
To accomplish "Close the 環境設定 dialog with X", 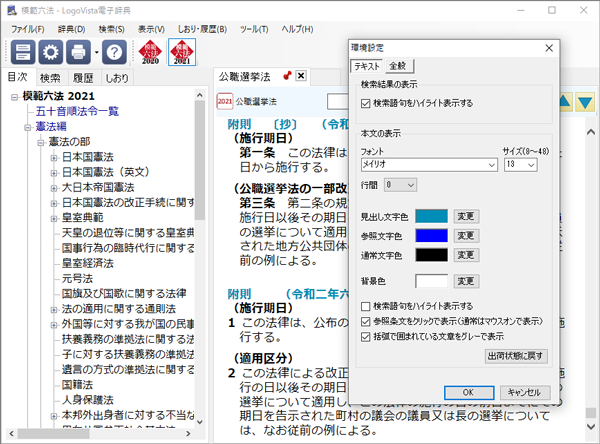I will 549,48.
